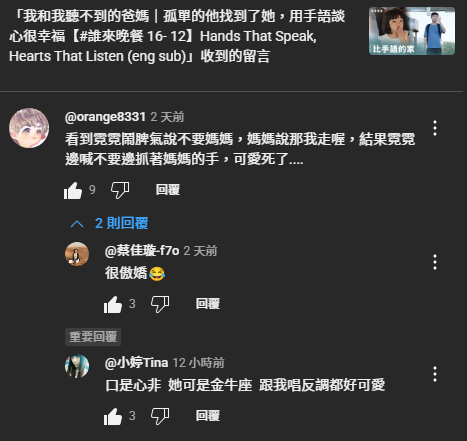Screen dimensions: 467x441
Task: Dislike the reply by @小婷Tina
Action: coord(160,417)
